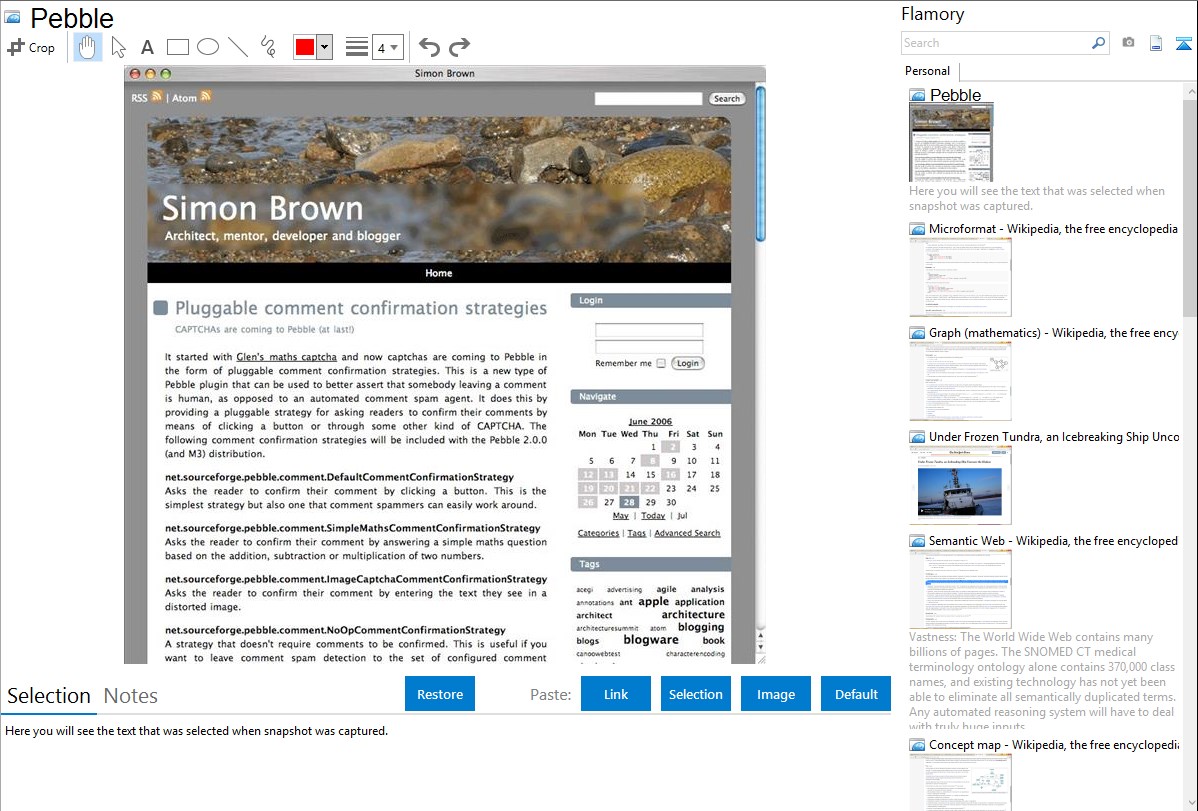Open the color picker dropdown arrow
The image size is (1198, 811).
click(x=325, y=47)
